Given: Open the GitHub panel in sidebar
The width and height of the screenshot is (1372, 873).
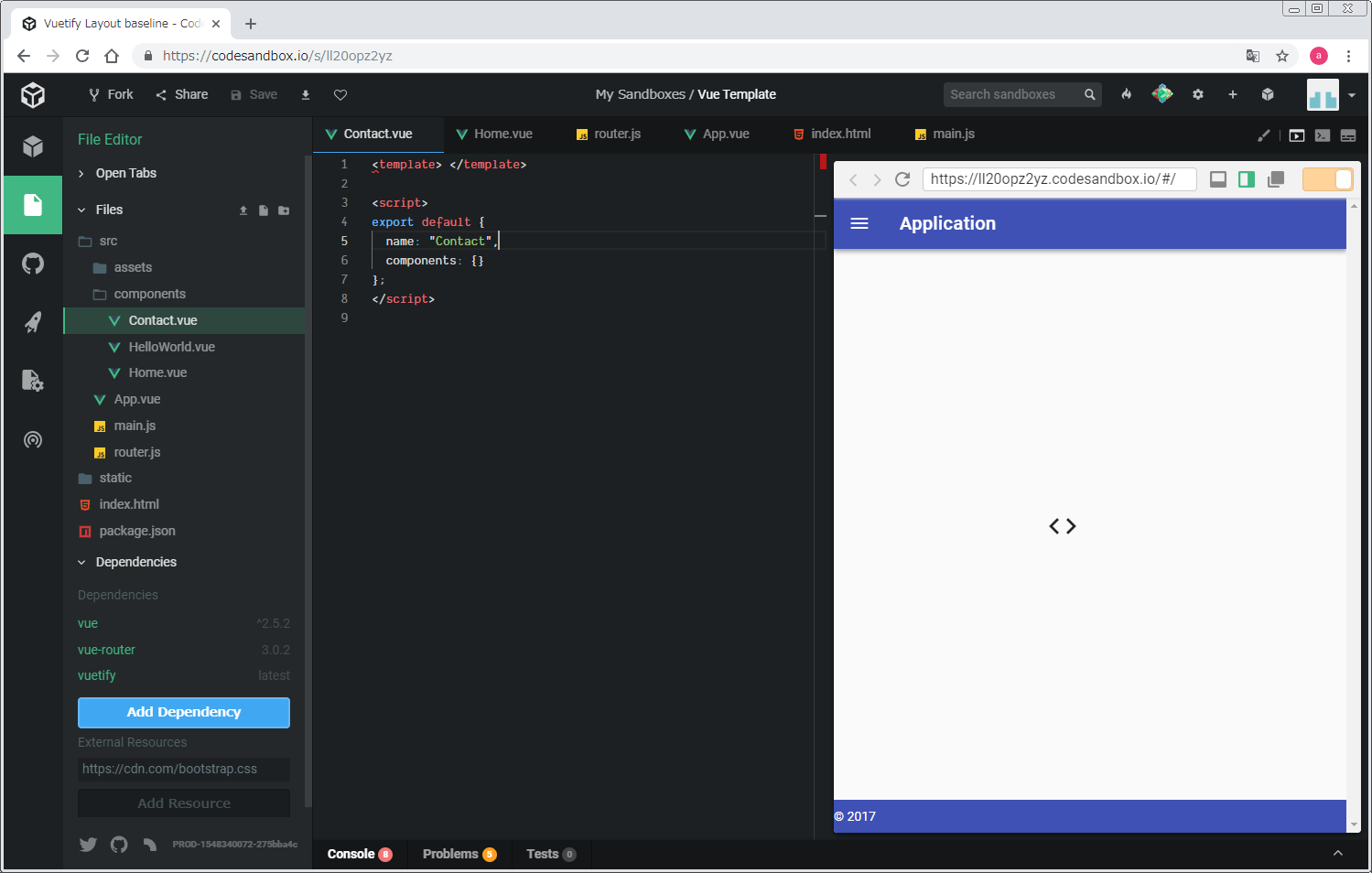Looking at the screenshot, I should pos(33,264).
